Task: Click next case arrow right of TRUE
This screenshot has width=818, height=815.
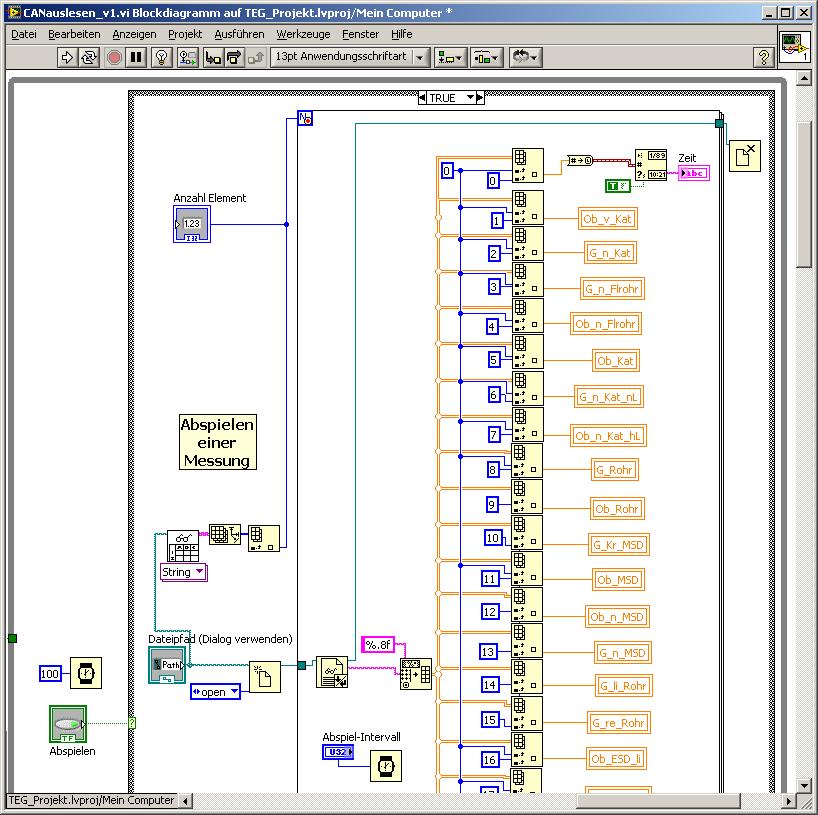Action: coord(480,98)
